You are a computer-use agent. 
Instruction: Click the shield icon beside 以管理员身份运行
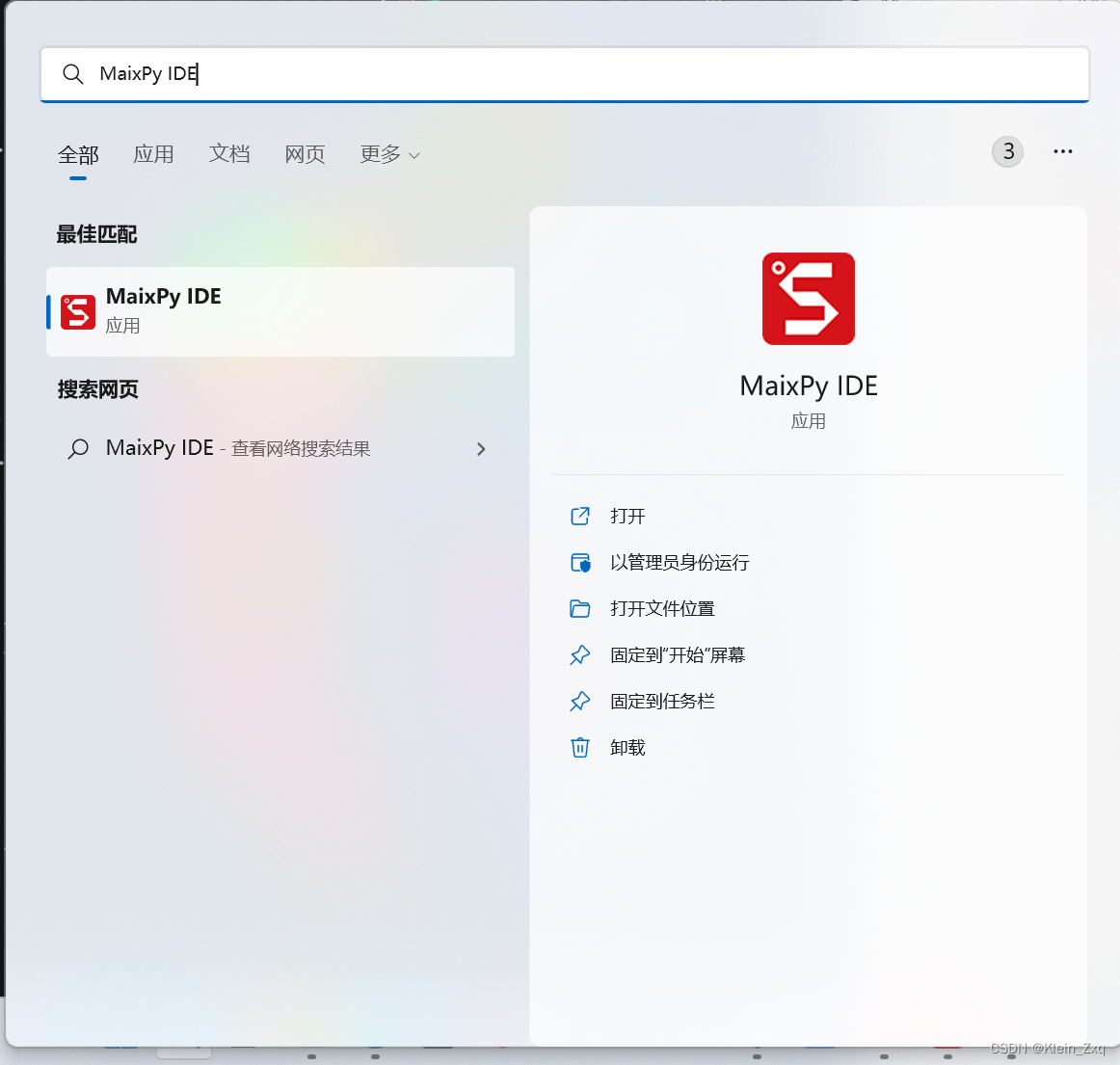(x=579, y=562)
